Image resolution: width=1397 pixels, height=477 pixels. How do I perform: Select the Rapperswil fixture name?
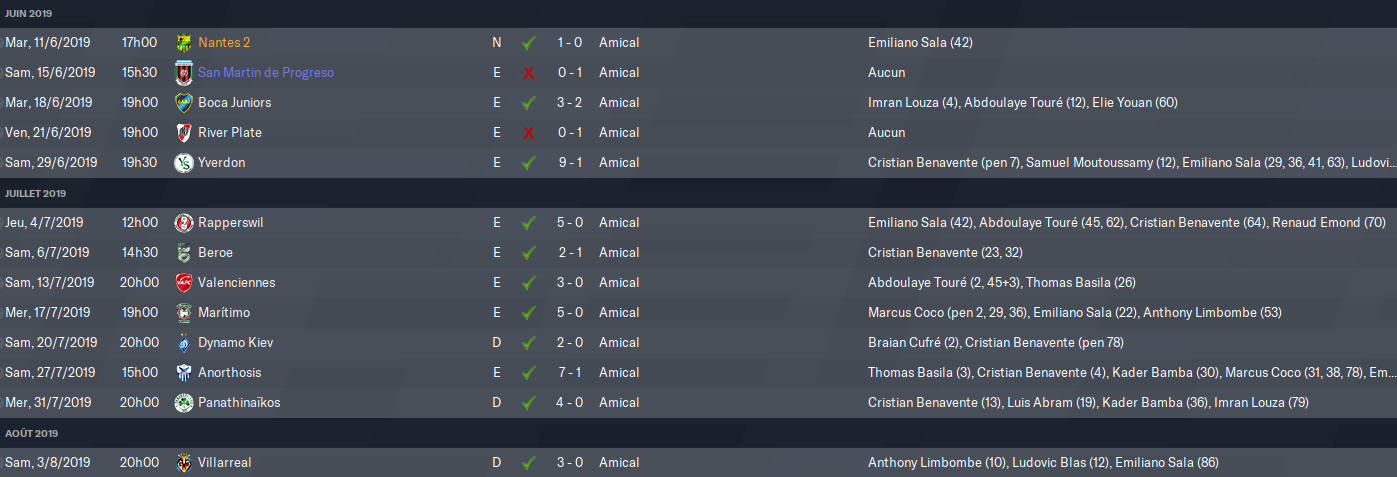[x=230, y=223]
